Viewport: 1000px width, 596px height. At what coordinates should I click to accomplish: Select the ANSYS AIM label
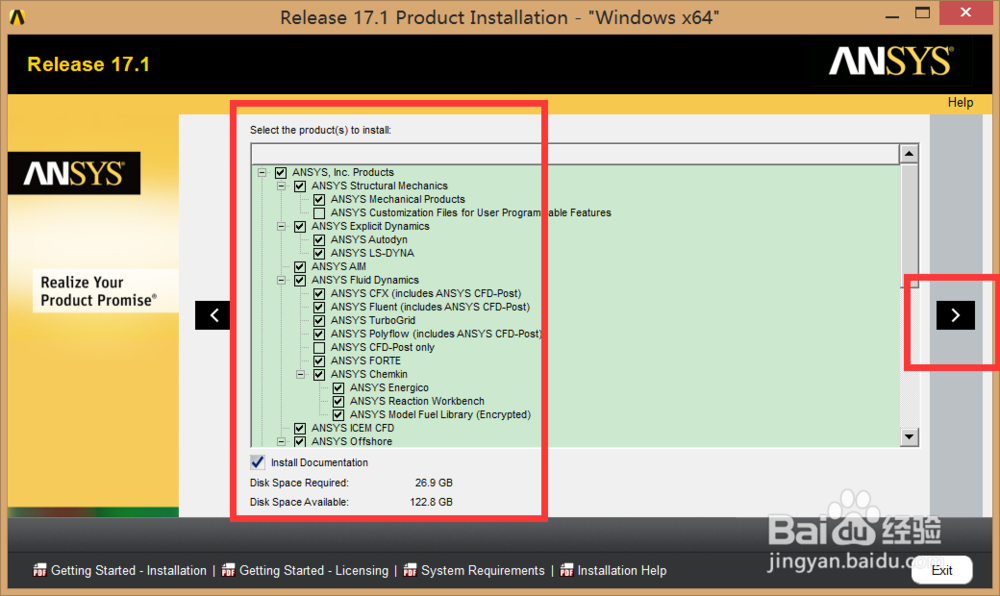pos(339,266)
